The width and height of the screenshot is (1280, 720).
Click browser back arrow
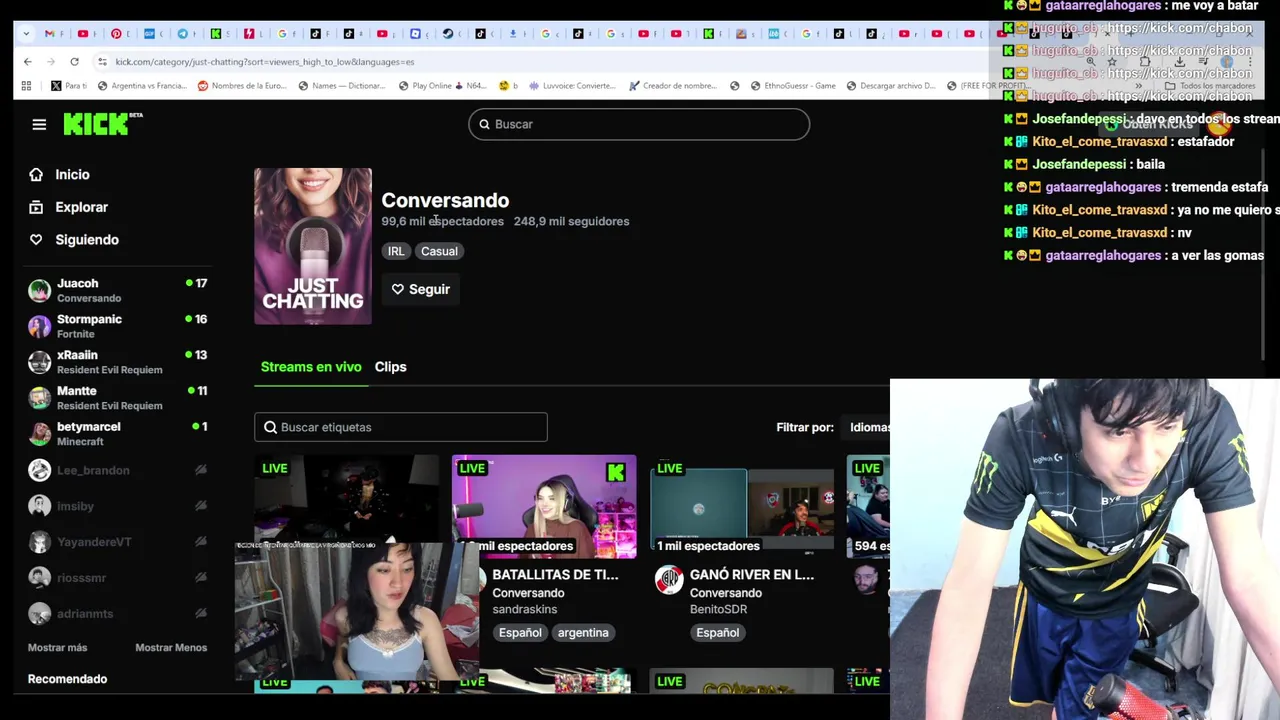27,62
